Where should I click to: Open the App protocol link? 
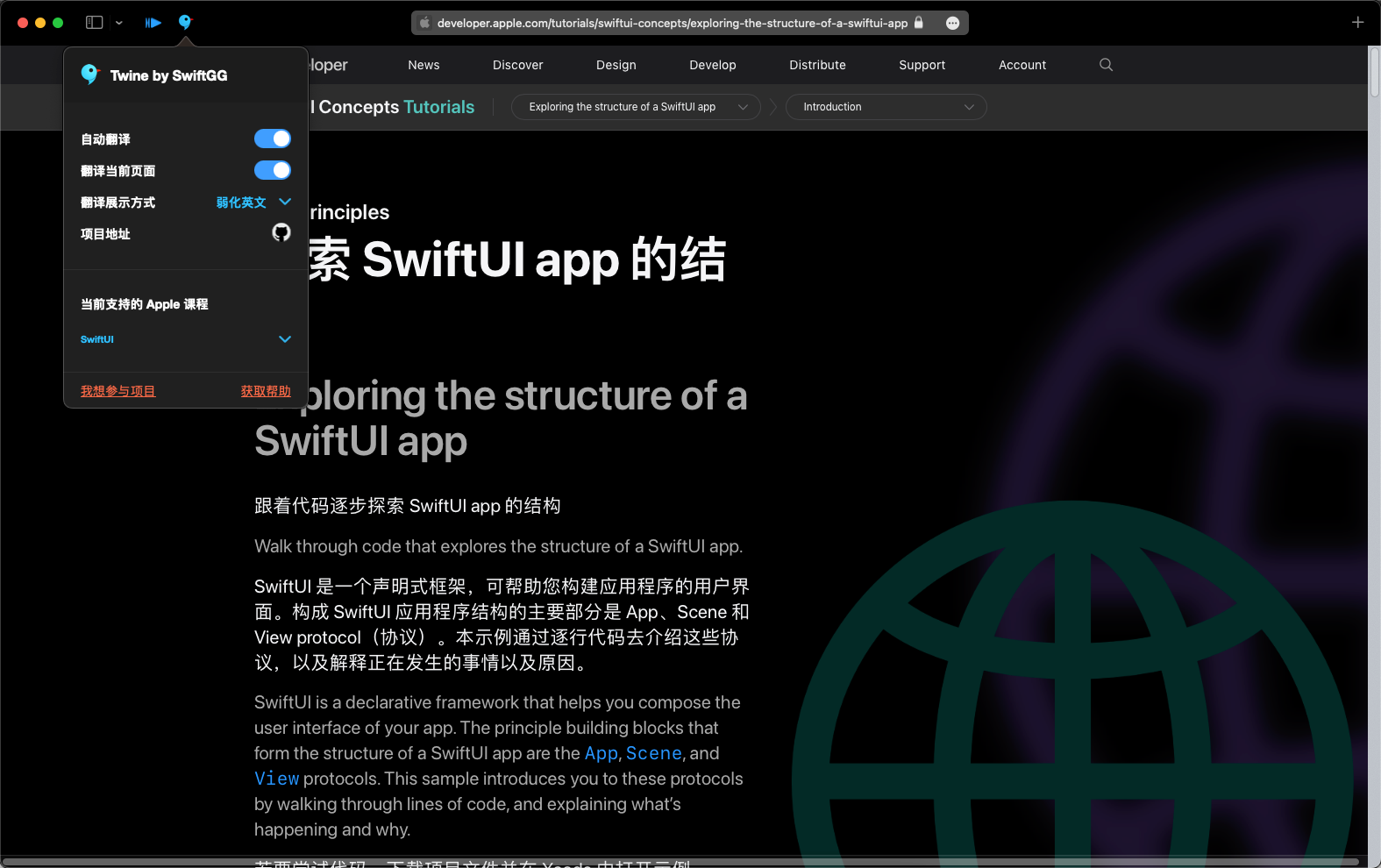click(602, 753)
